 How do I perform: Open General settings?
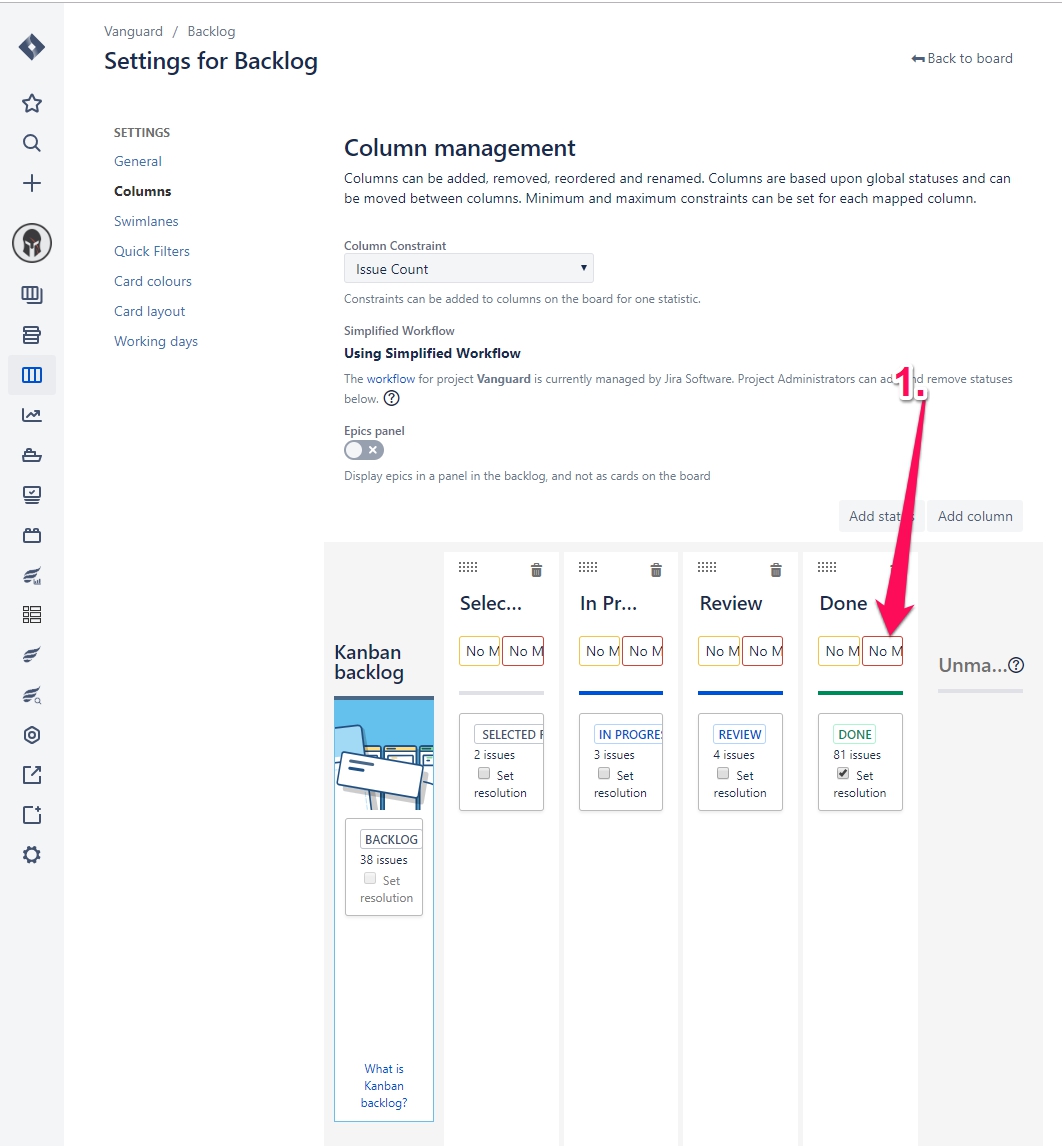coord(137,162)
